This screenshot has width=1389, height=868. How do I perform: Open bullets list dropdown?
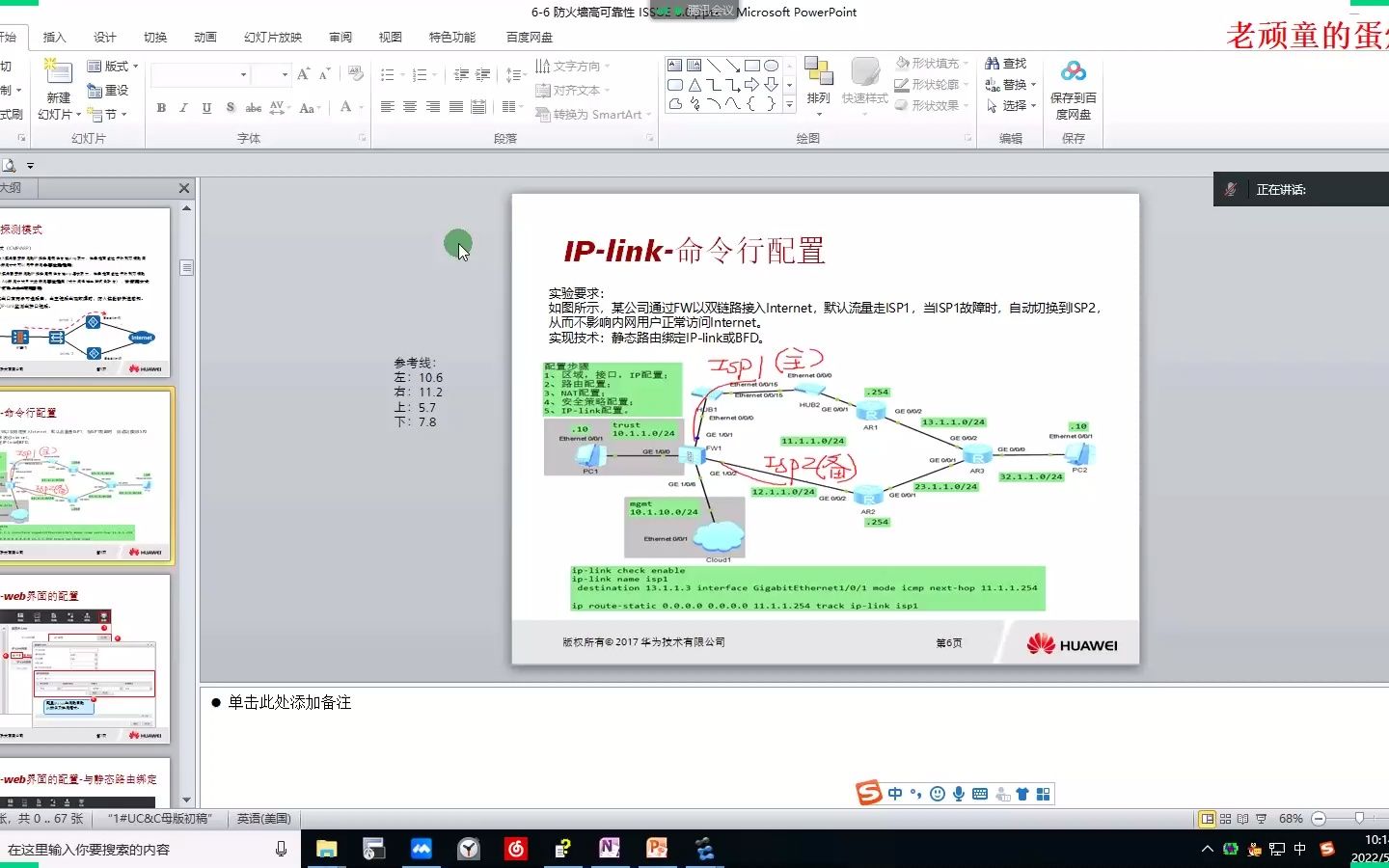[391, 74]
